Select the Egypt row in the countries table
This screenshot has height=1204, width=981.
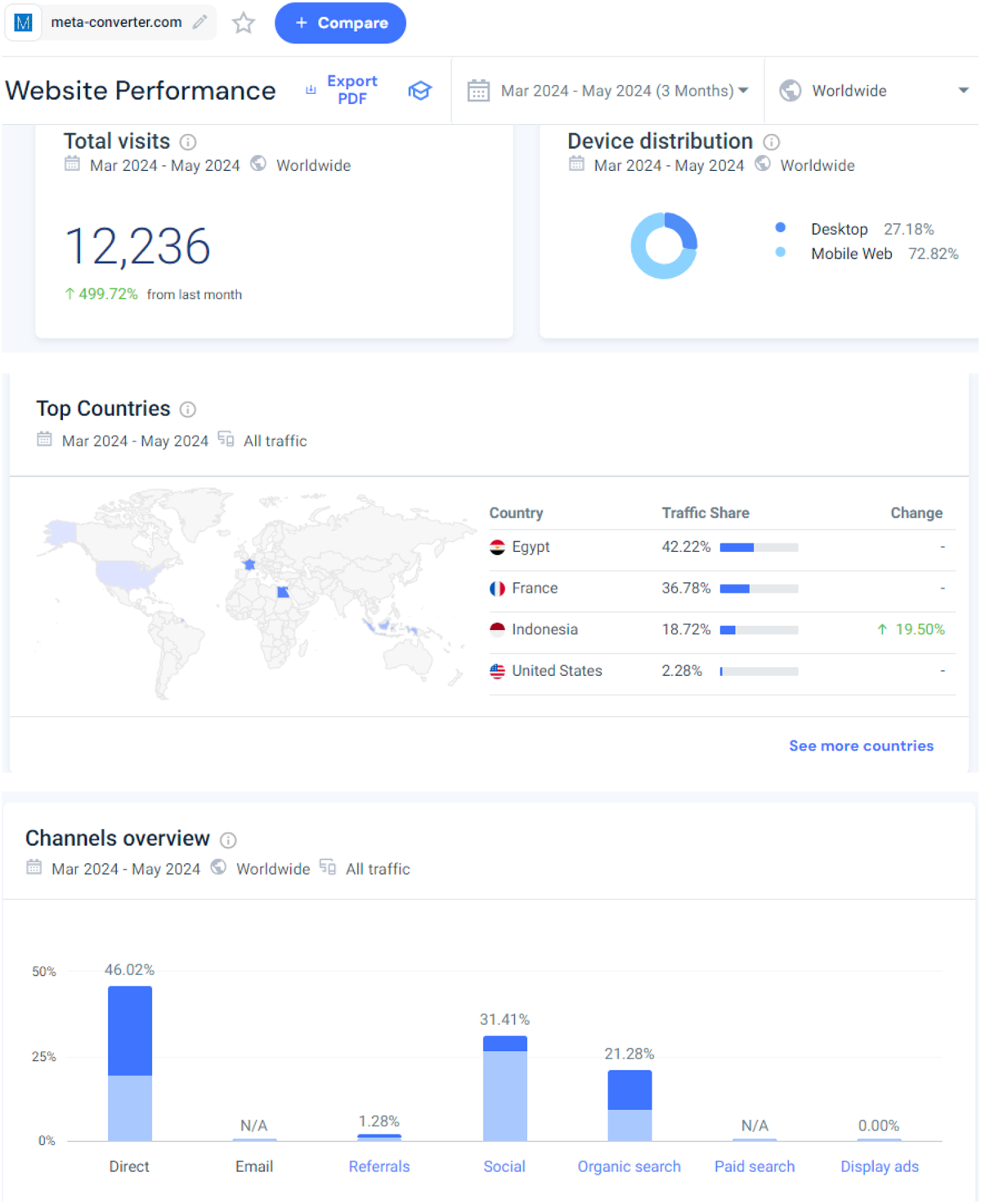723,548
